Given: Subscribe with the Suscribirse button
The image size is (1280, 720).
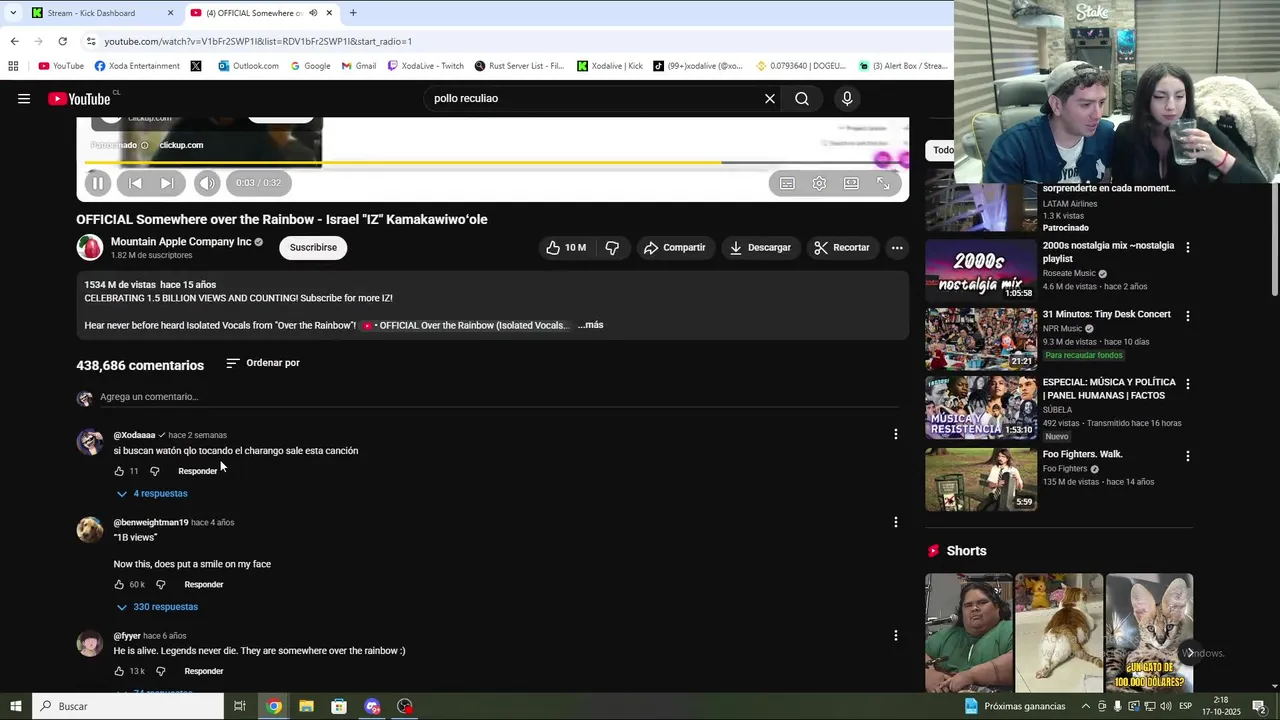Looking at the screenshot, I should [x=313, y=248].
